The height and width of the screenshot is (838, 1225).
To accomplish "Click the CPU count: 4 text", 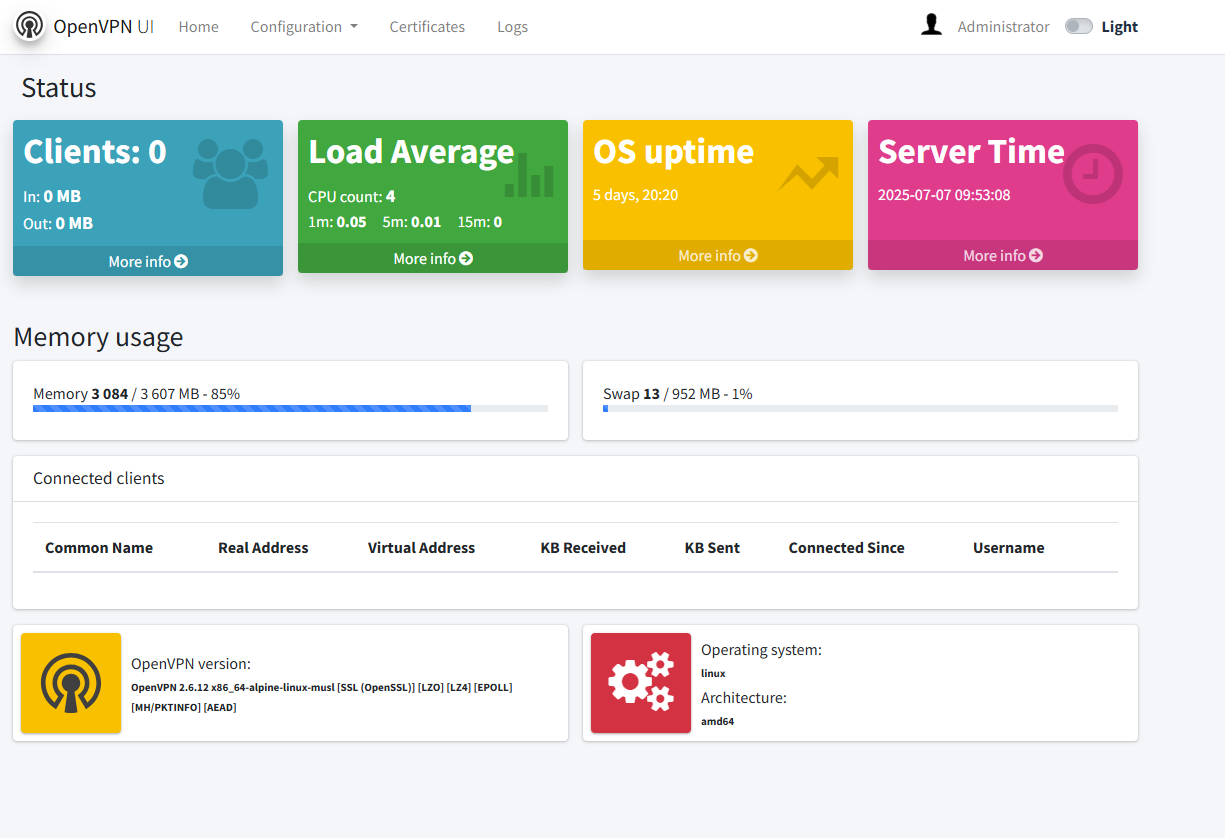I will click(352, 197).
